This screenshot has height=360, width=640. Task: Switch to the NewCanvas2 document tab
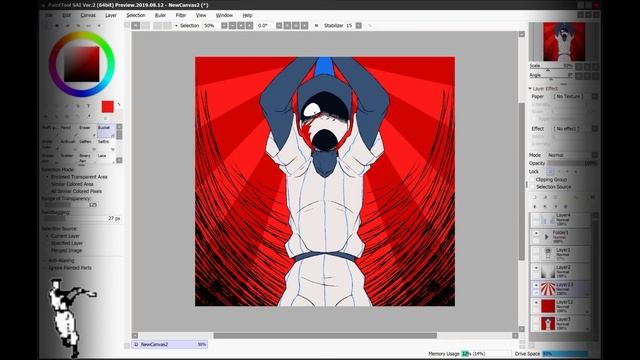(x=169, y=344)
